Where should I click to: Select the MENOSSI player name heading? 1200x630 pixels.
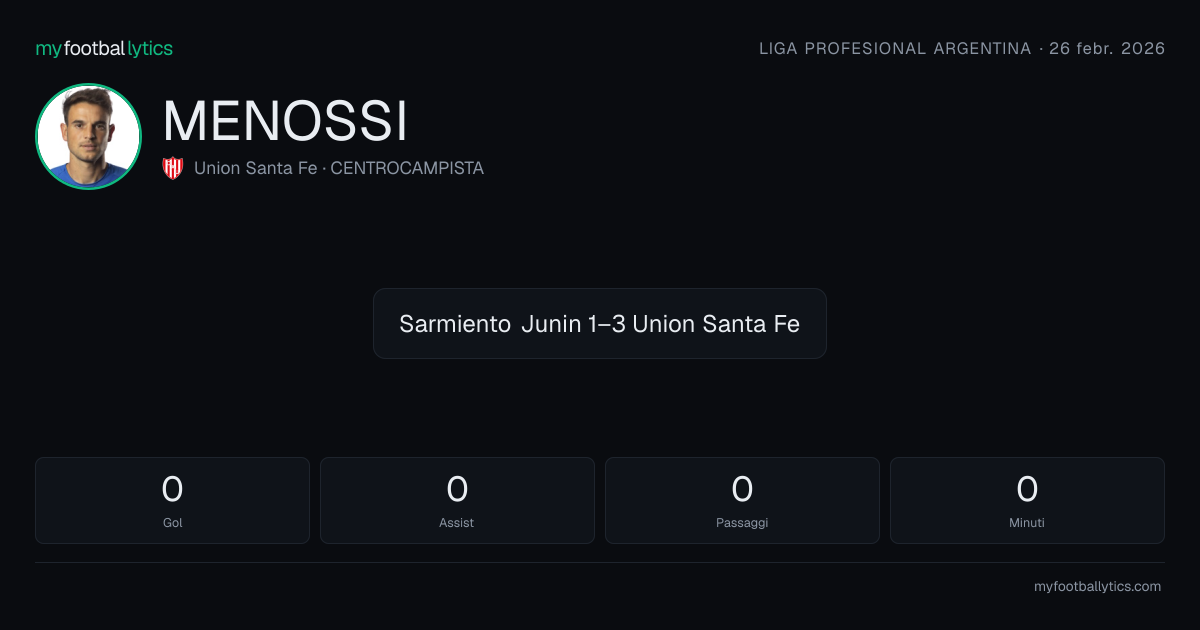coord(285,122)
